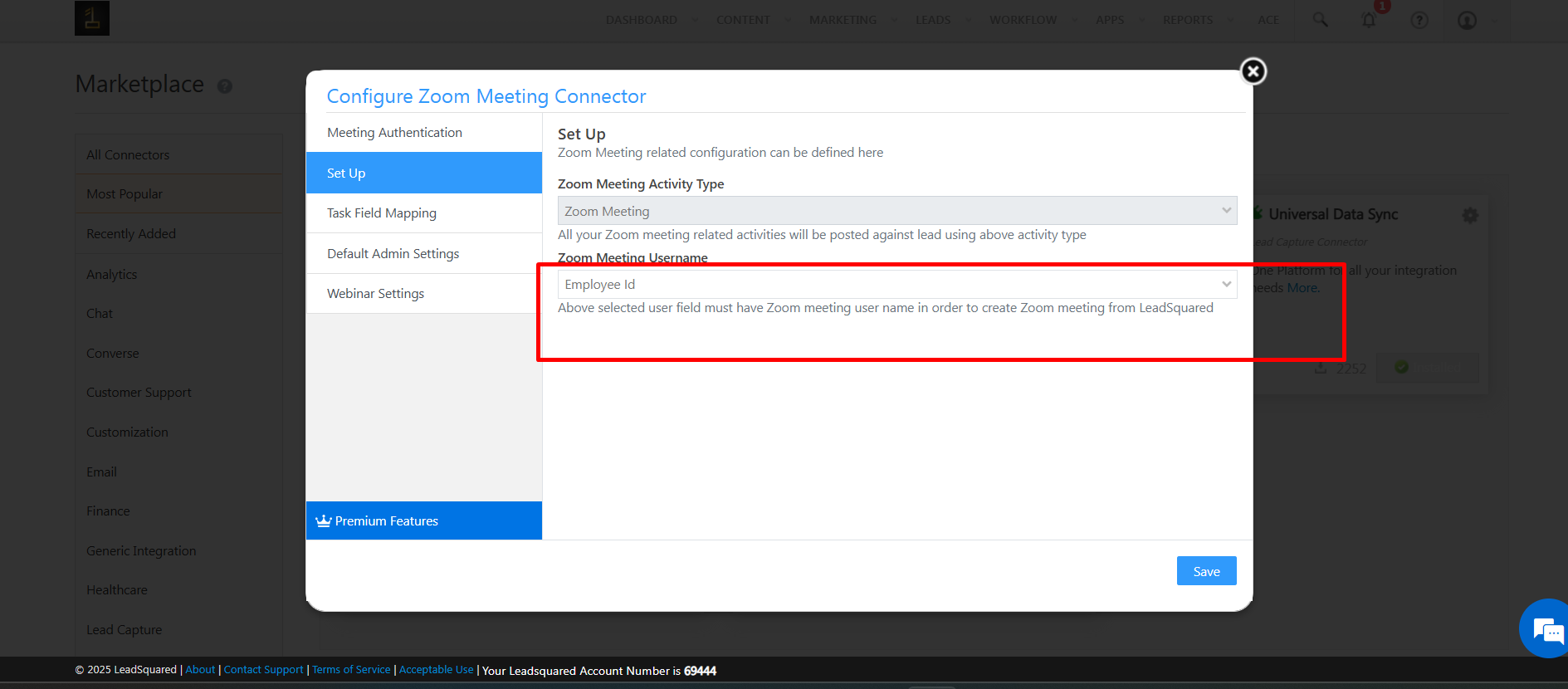The image size is (1568, 689).
Task: Click the About footer link
Action: point(200,670)
